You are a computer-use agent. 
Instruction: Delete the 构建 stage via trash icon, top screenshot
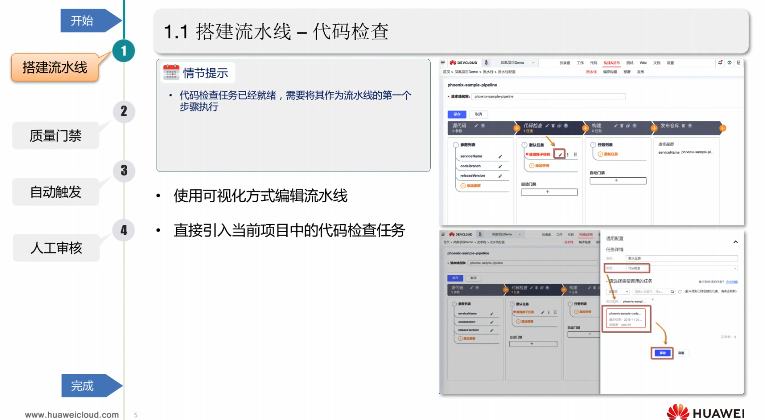click(x=622, y=126)
